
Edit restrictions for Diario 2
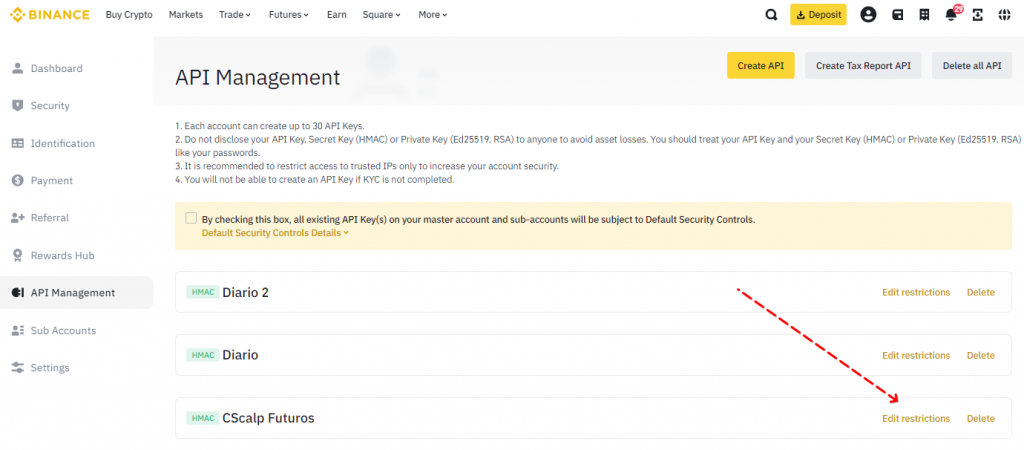click(916, 292)
